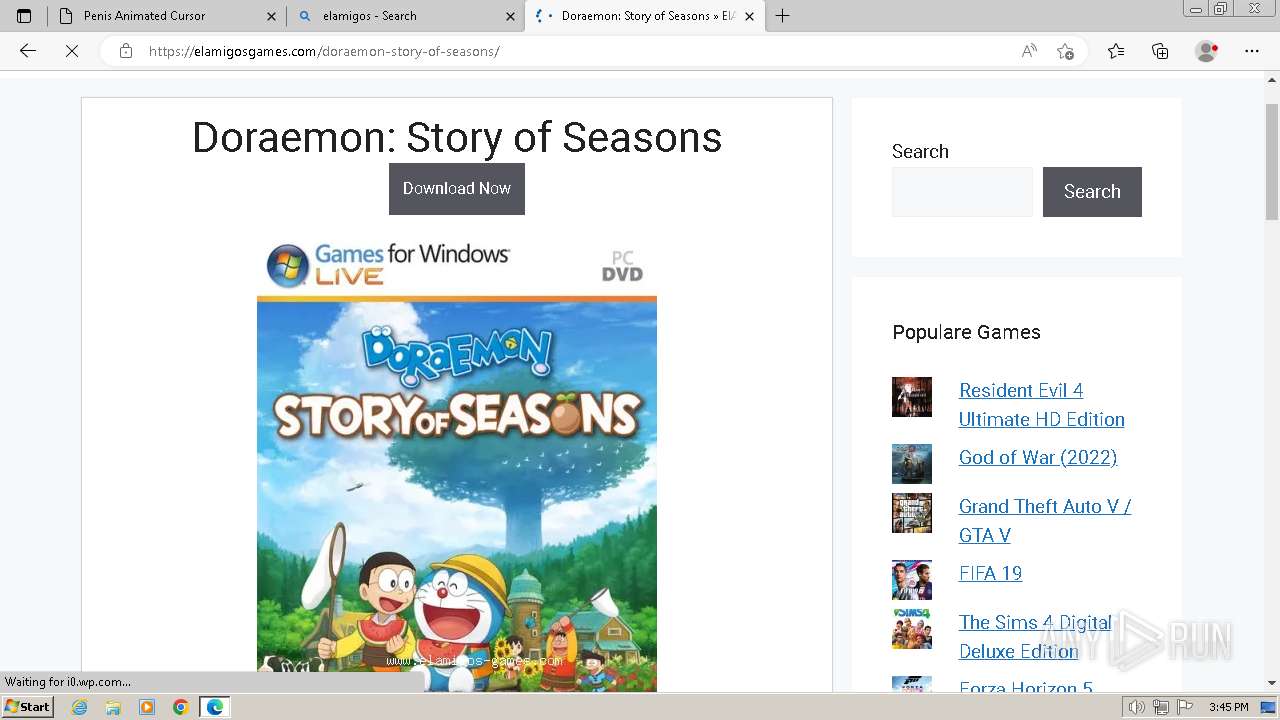Select the Microsoft Edge taskbar button
Viewport: 1280px width, 720px height.
[215, 707]
